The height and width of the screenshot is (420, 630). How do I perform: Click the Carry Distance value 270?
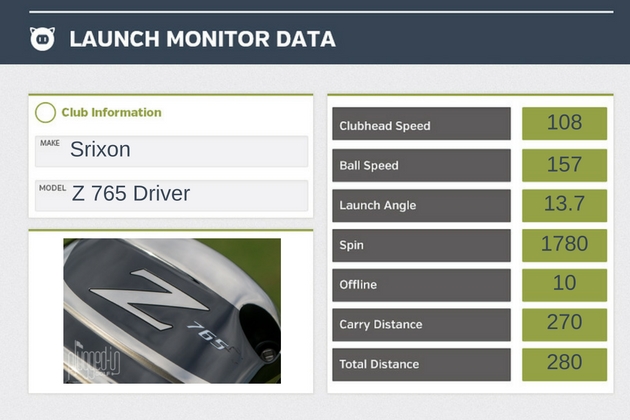point(565,325)
